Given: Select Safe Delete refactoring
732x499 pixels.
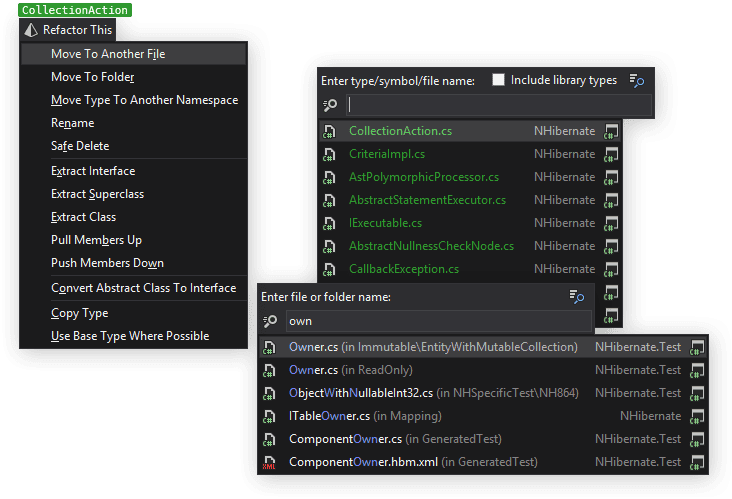Looking at the screenshot, I should (134, 146).
